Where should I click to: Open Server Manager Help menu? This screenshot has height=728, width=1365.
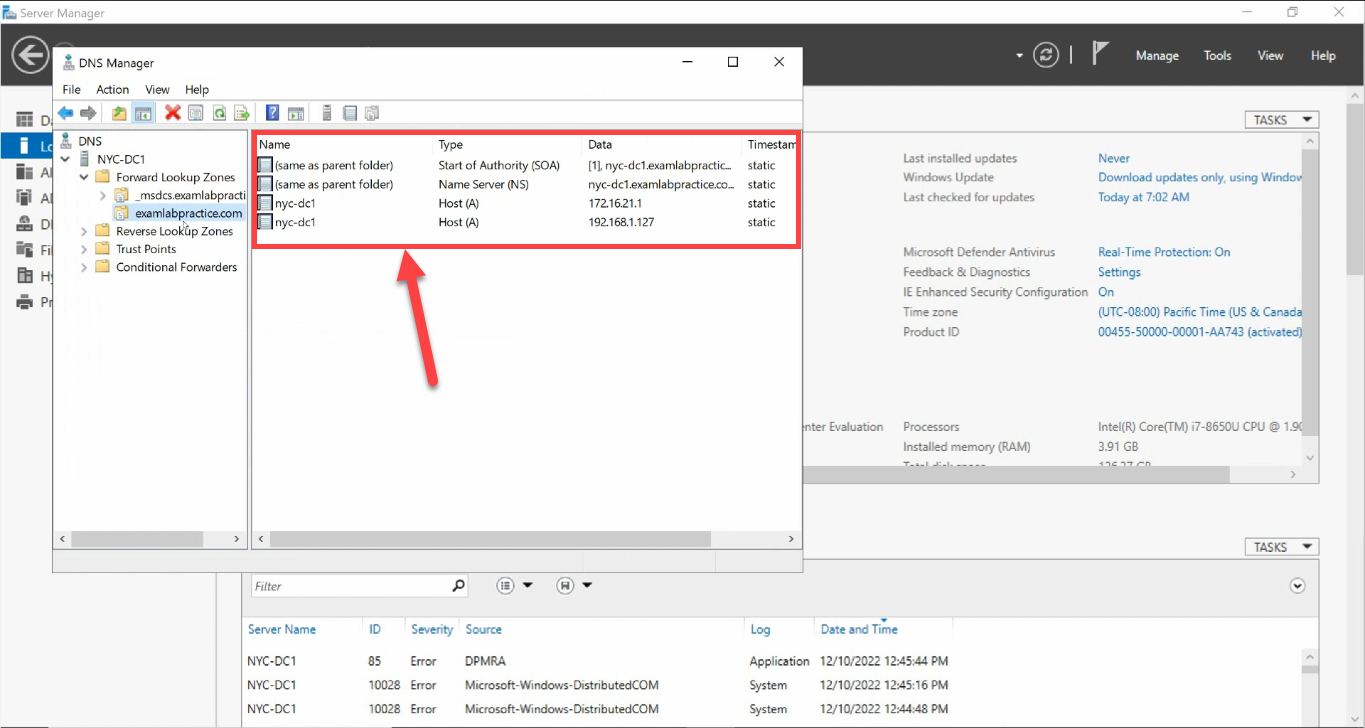pyautogui.click(x=1323, y=56)
